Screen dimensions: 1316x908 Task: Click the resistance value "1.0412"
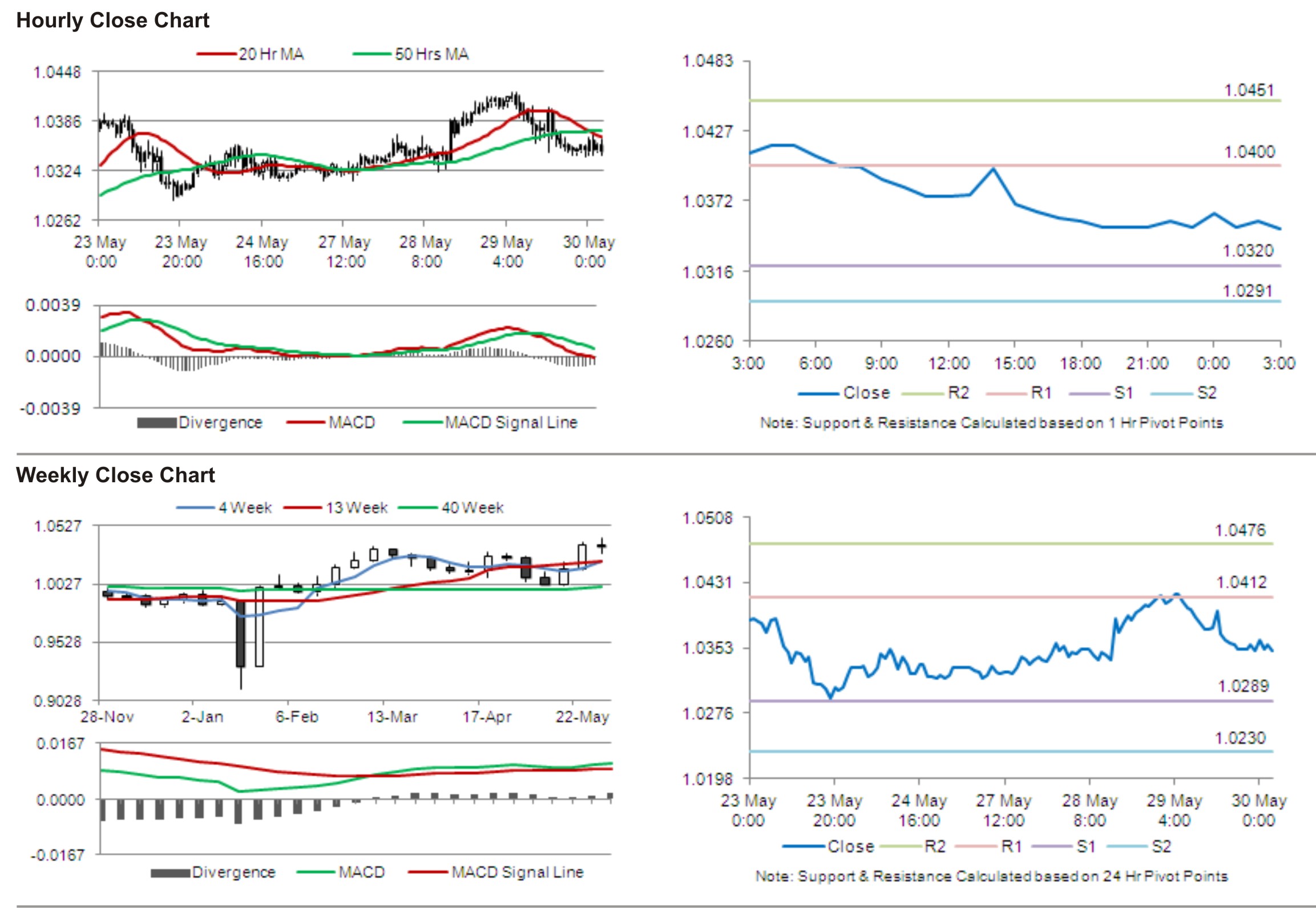1241,582
